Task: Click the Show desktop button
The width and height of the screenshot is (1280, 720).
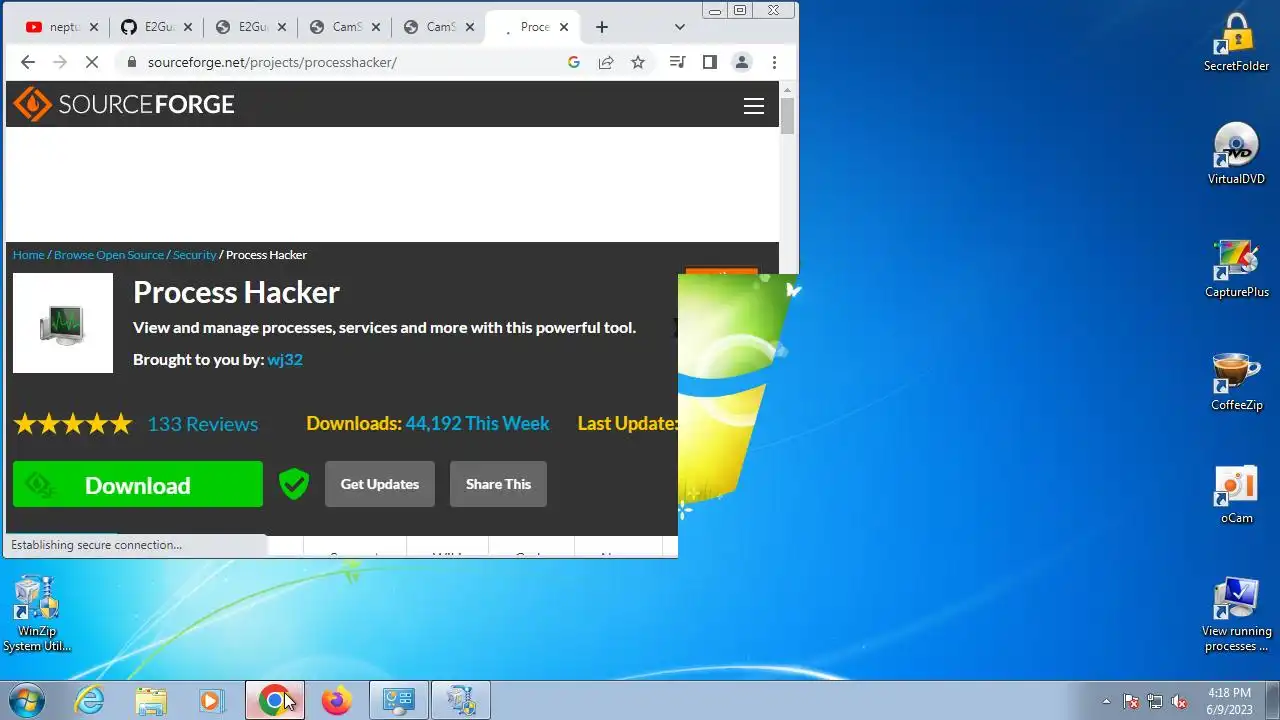Action: click(1272, 701)
